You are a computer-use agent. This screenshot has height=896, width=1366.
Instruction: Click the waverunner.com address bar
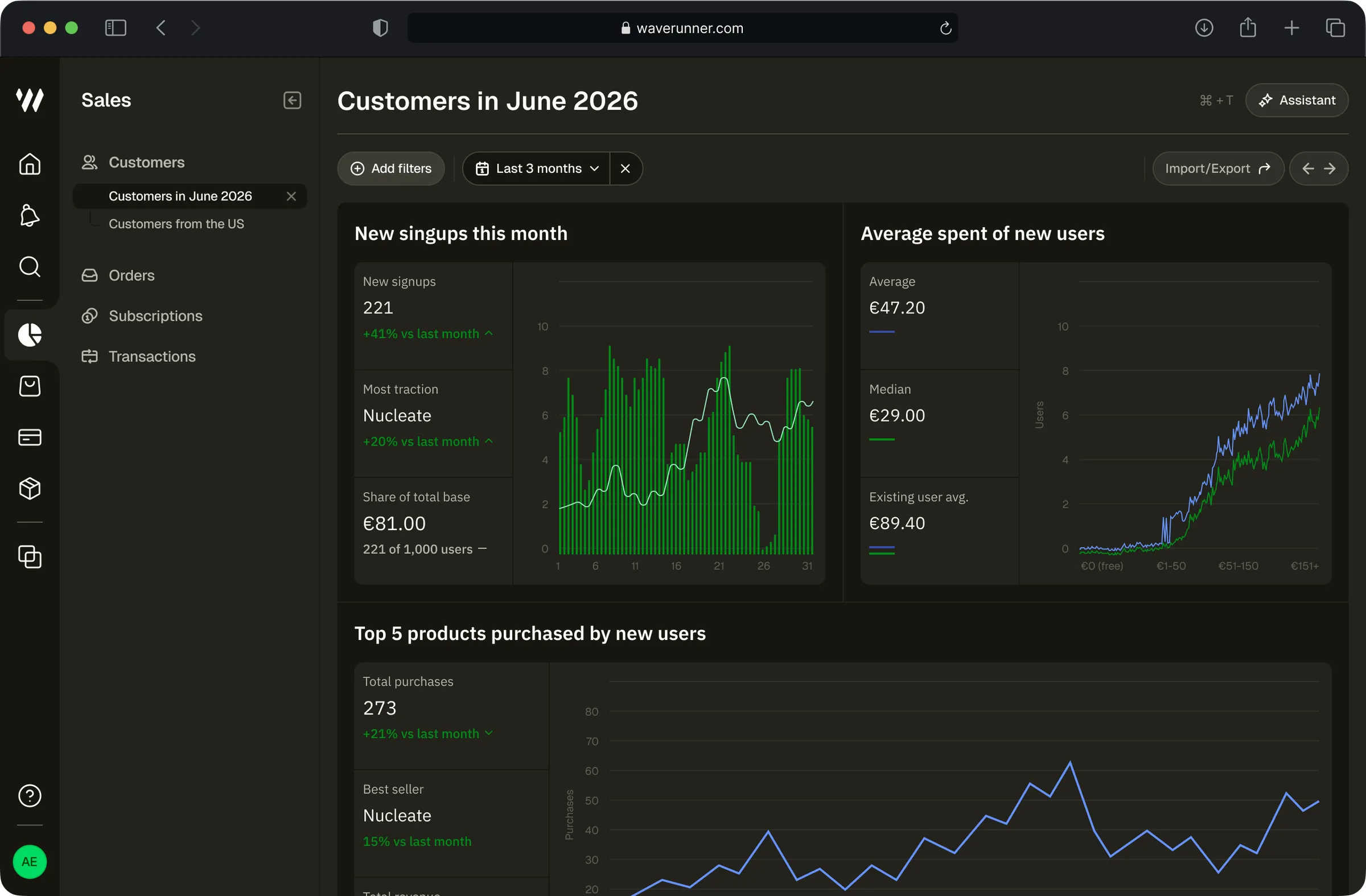click(682, 27)
